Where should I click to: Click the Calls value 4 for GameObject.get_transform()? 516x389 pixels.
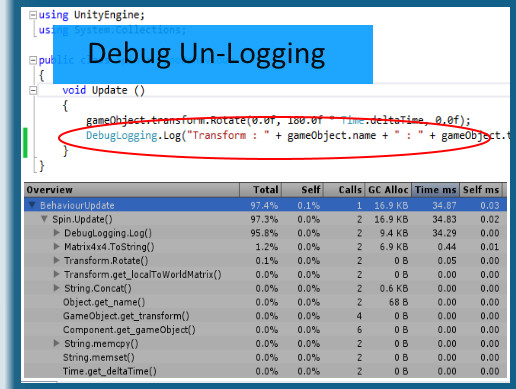pyautogui.click(x=359, y=316)
